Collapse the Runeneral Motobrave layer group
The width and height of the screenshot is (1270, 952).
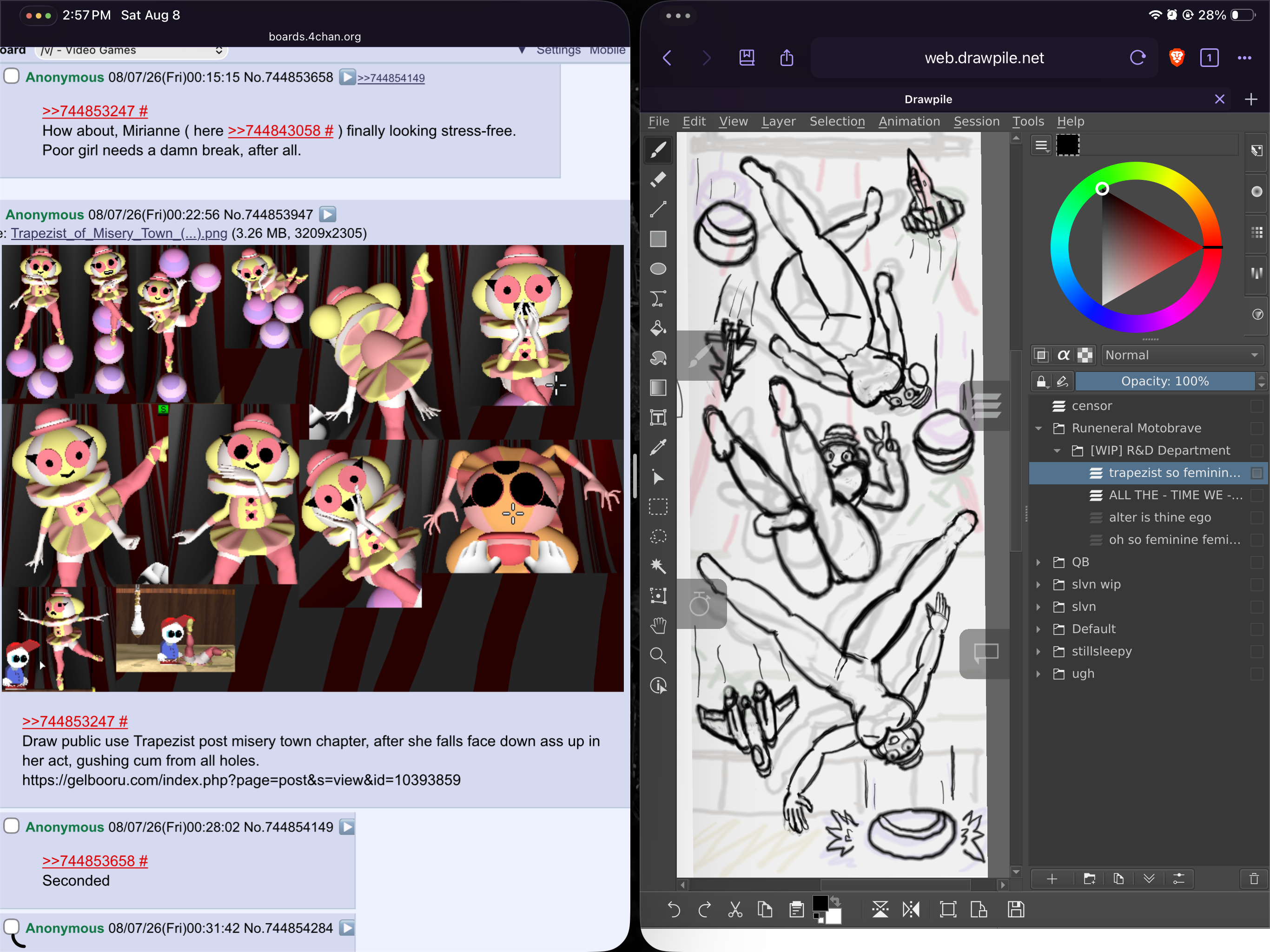[x=1038, y=428]
